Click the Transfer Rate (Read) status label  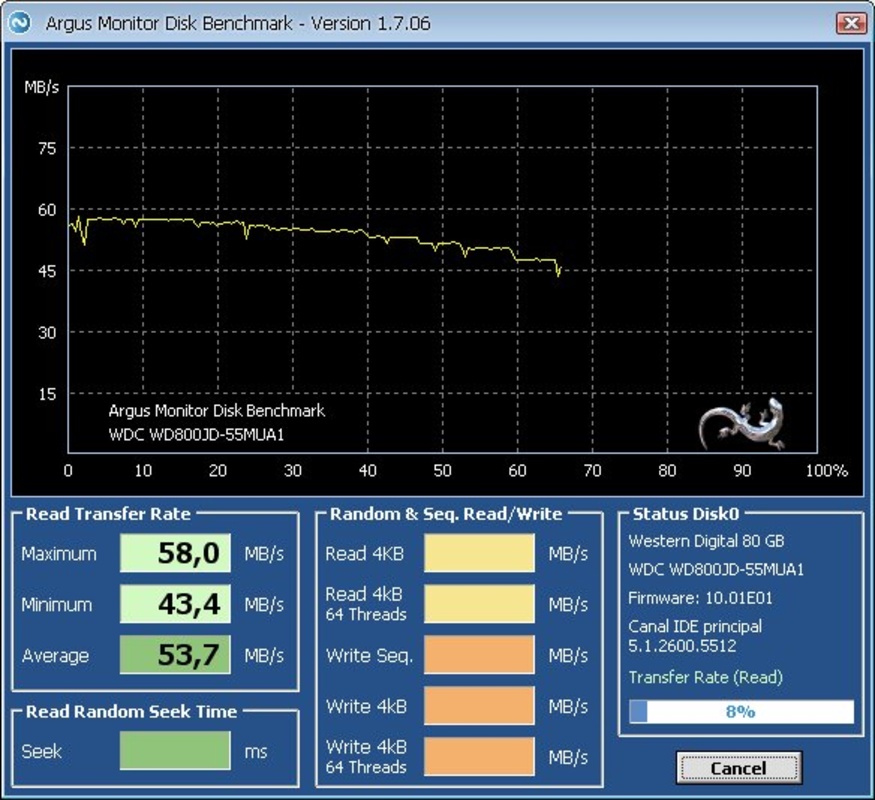[705, 678]
